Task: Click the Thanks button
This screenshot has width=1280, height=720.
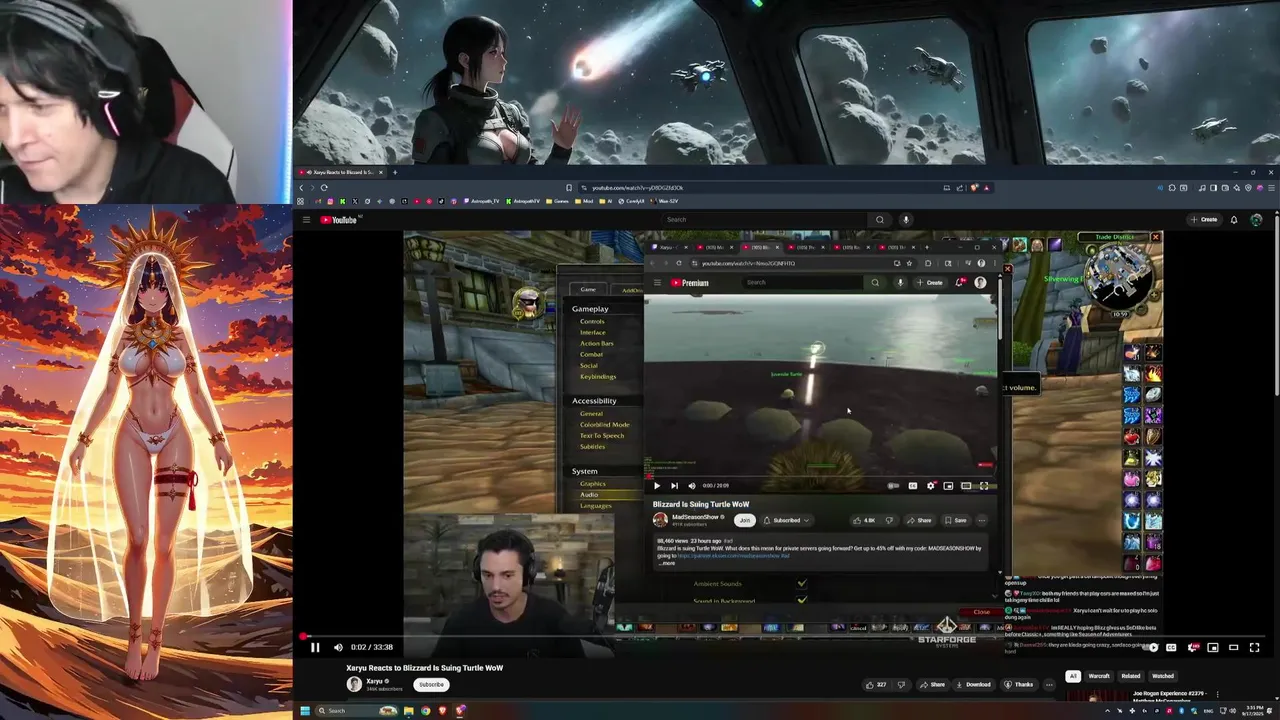Action: [x=1019, y=685]
